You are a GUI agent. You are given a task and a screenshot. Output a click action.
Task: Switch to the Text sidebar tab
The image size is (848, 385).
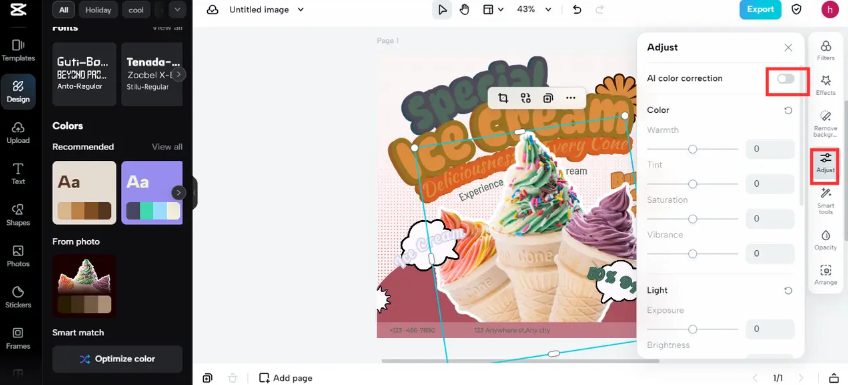(x=18, y=174)
